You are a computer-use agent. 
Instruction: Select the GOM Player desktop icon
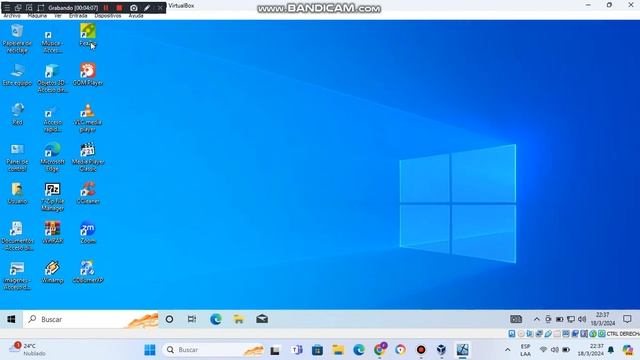(88, 75)
